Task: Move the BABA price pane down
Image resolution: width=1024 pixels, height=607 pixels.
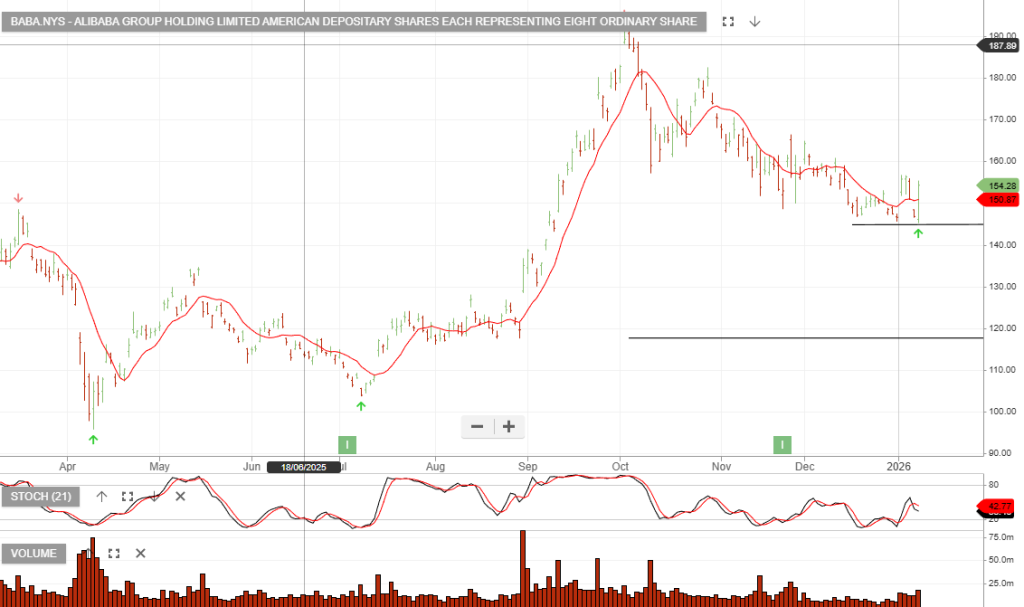Action: (x=755, y=21)
